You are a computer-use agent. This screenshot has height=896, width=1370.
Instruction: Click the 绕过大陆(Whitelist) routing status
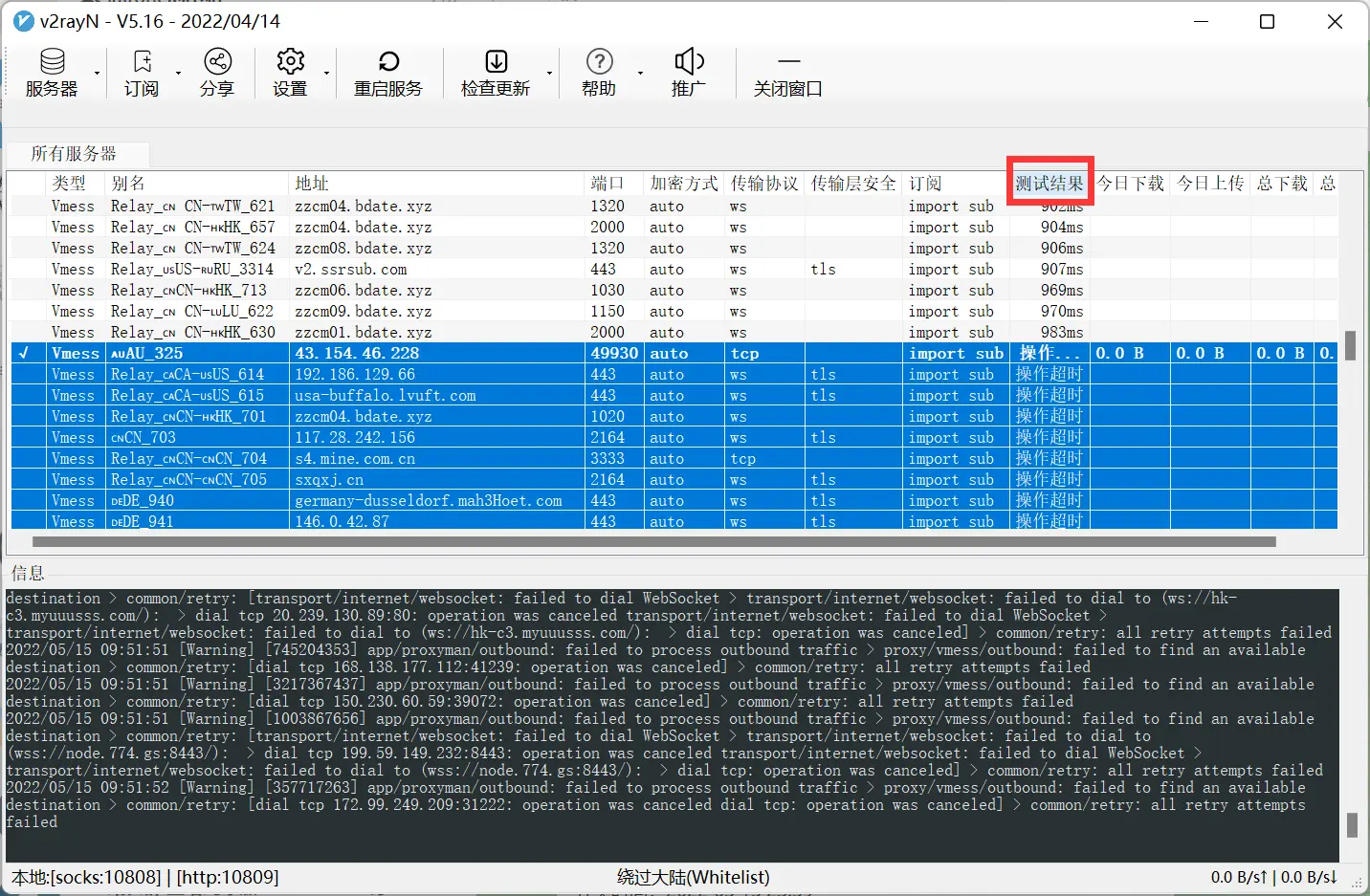[694, 877]
